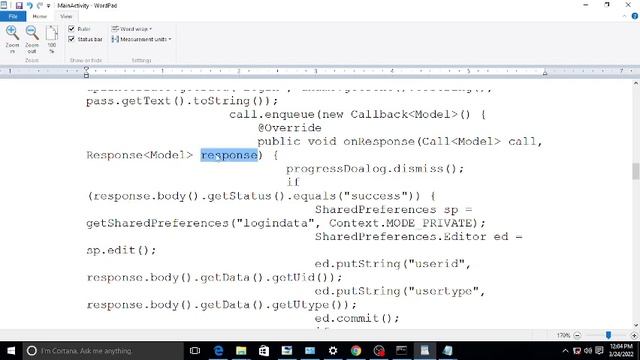Reset zoom with the 100% page icon

51,39
